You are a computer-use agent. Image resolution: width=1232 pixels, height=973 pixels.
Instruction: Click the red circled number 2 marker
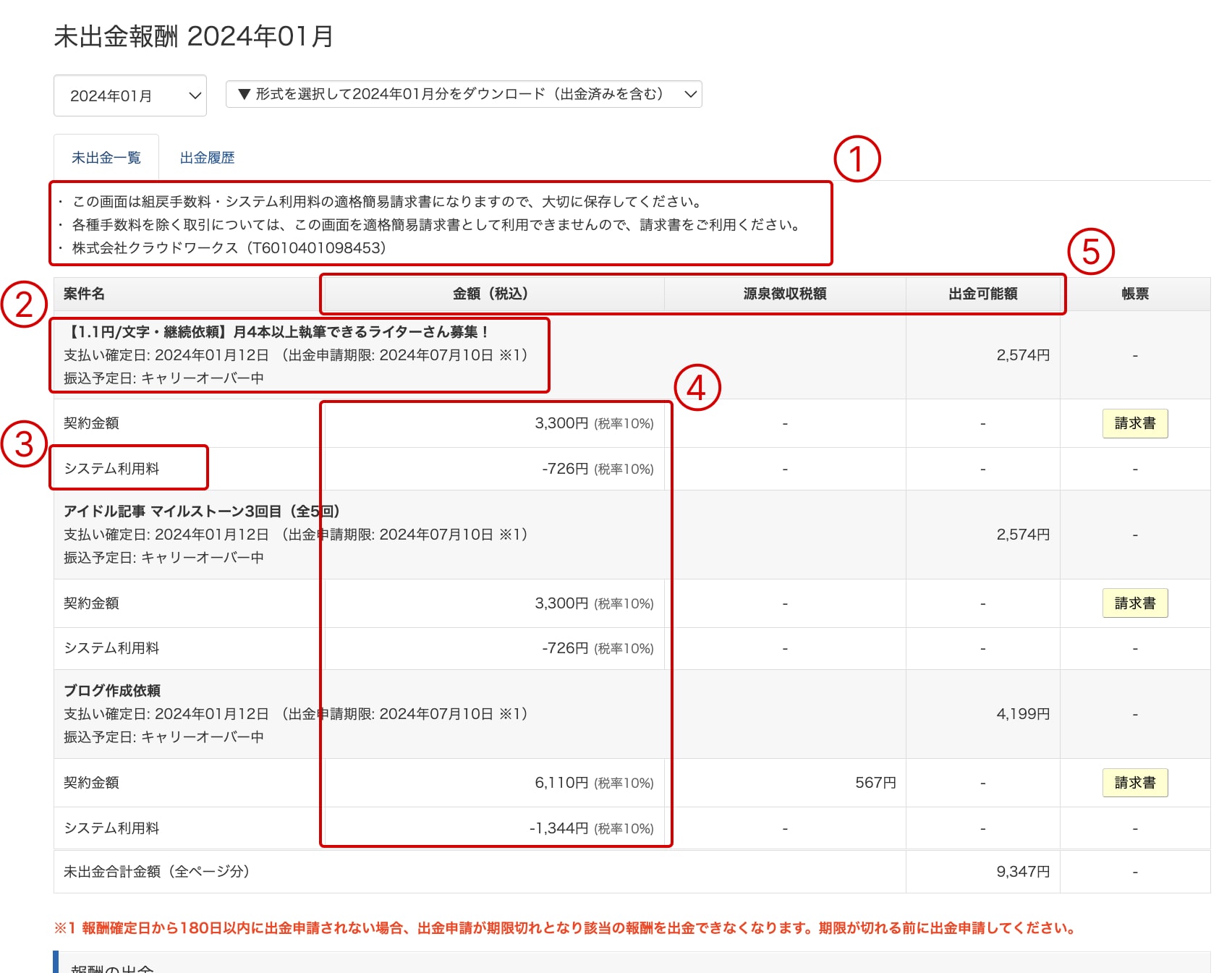coord(24,305)
